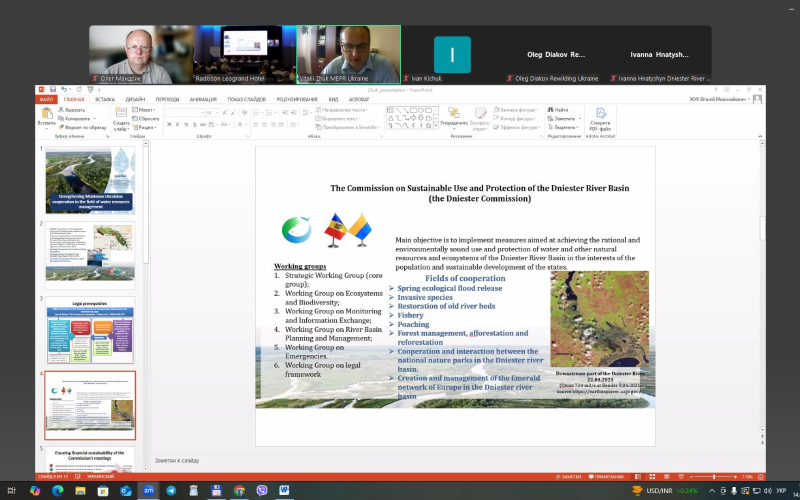The image size is (800, 500).
Task: Click the Reading view icon in status bar
Action: coord(666,477)
